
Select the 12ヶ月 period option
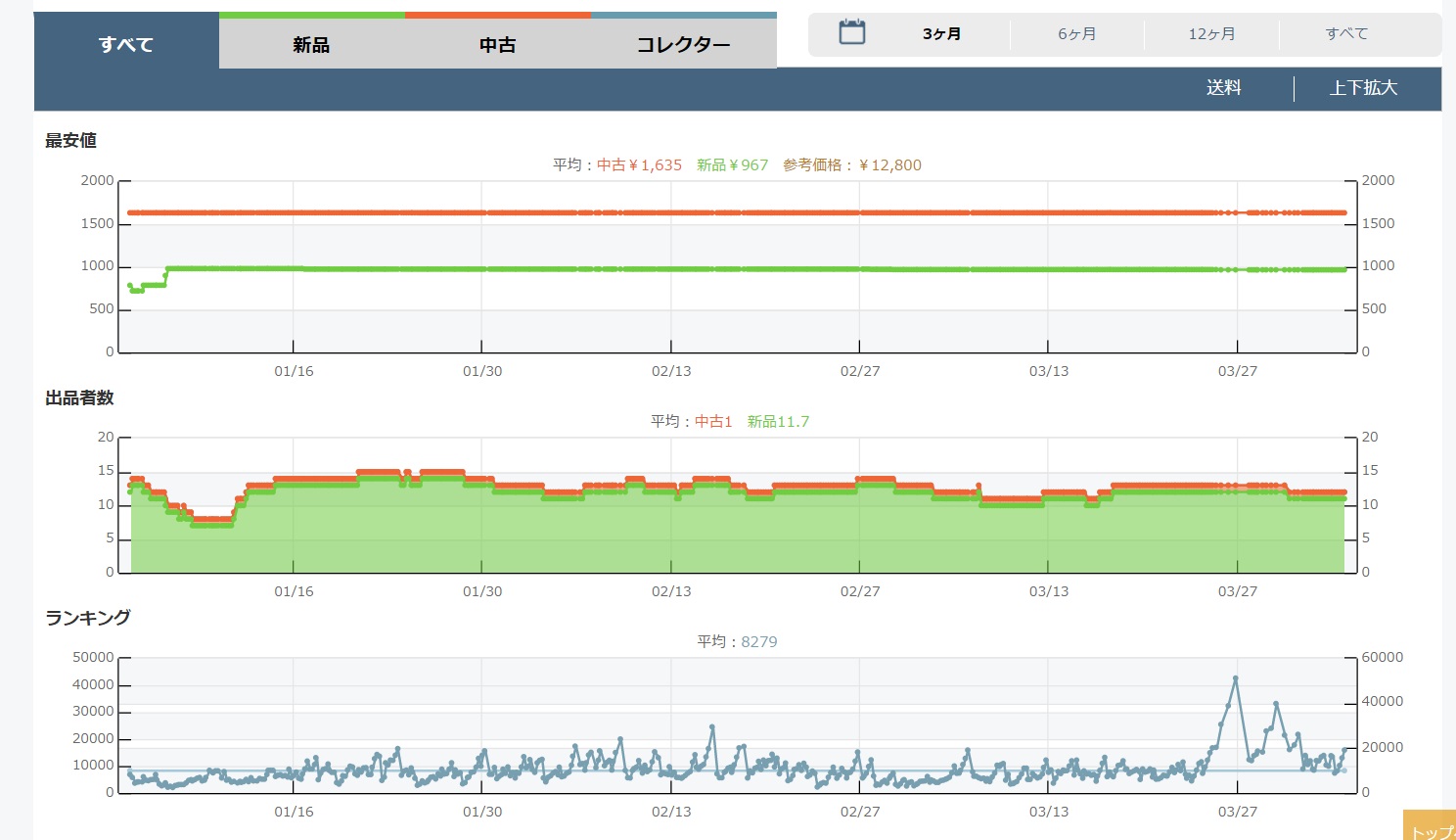click(1211, 34)
